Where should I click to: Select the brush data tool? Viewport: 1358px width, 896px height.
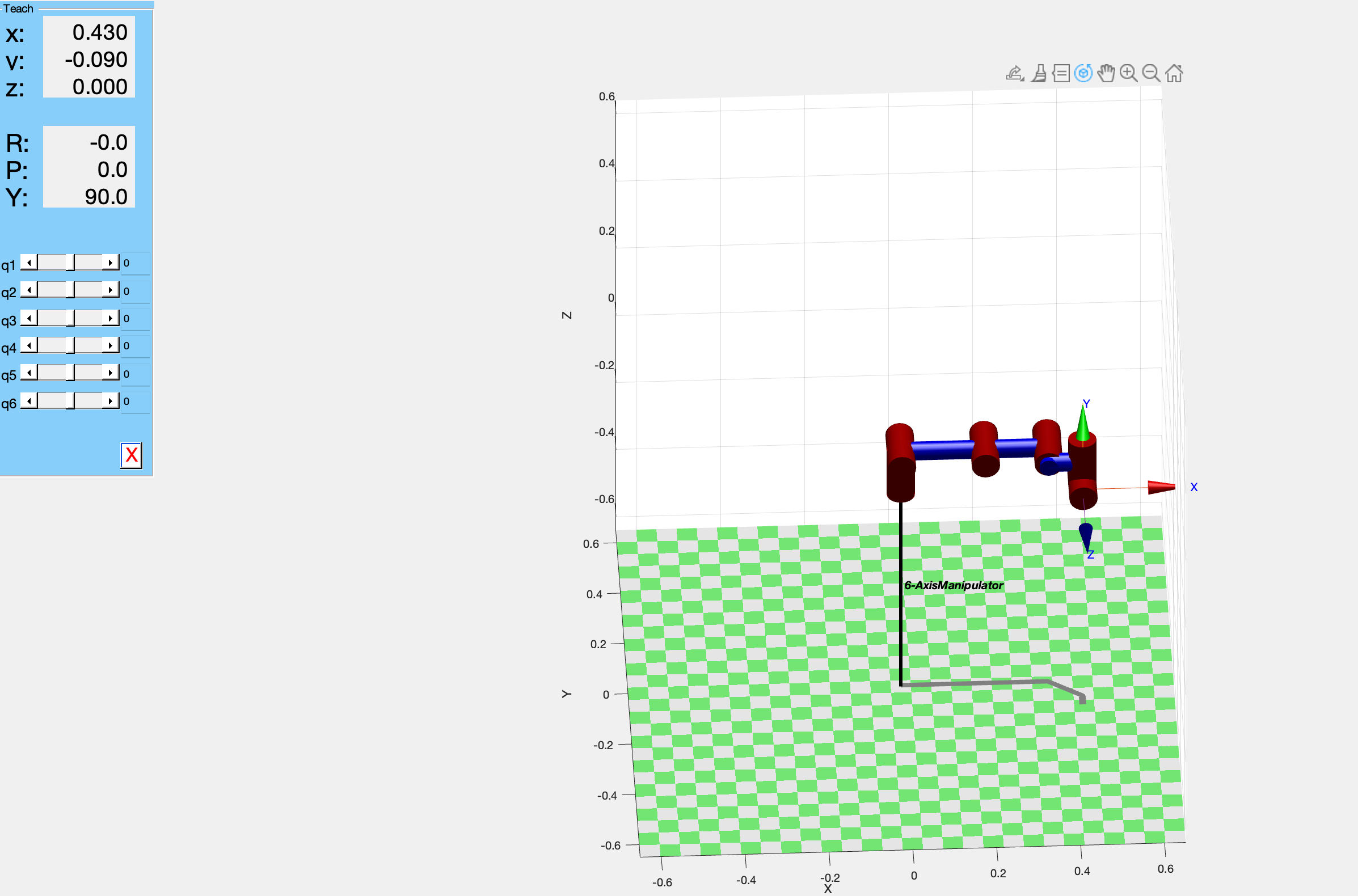point(1039,73)
